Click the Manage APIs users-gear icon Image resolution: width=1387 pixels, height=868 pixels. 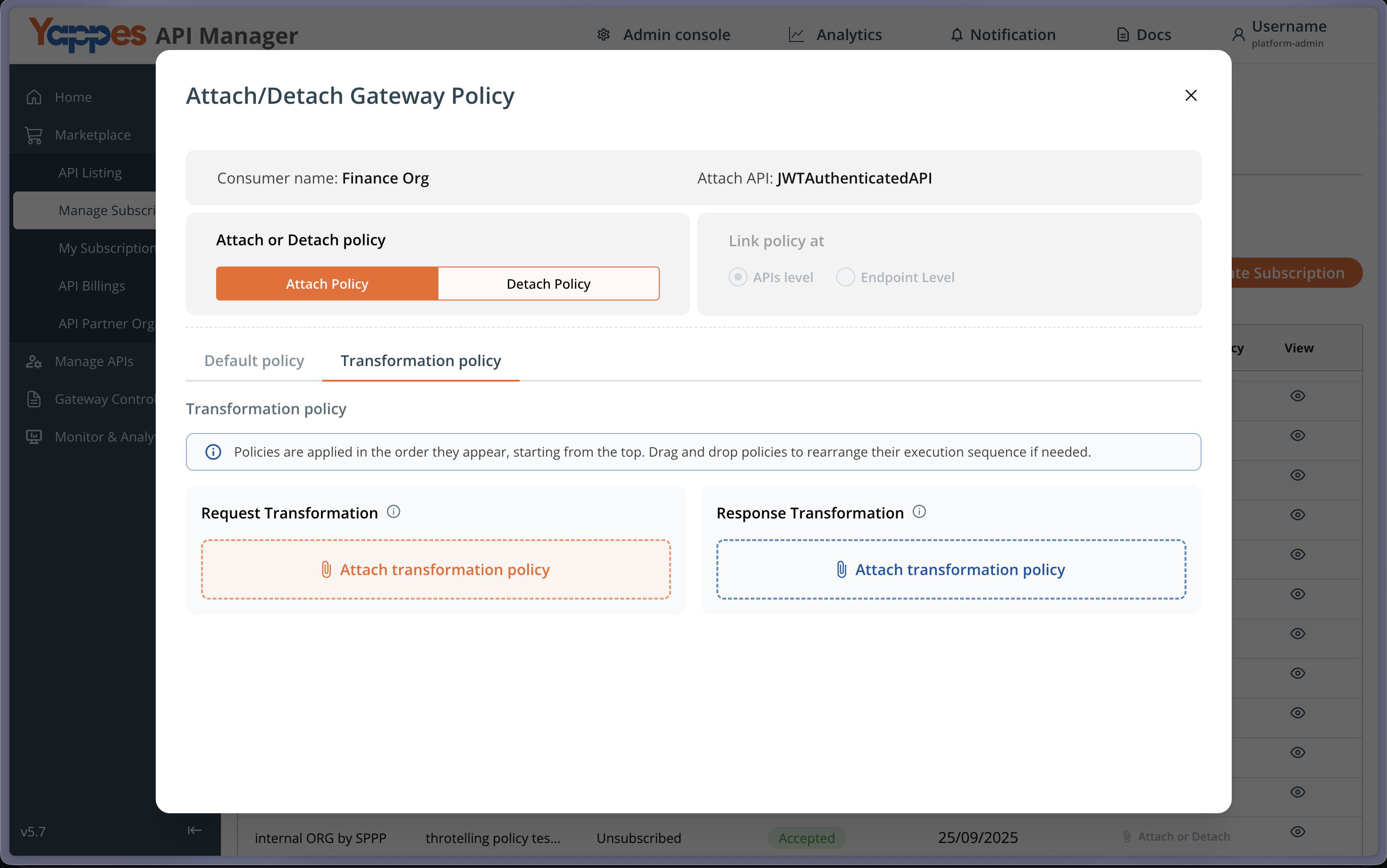[x=34, y=361]
